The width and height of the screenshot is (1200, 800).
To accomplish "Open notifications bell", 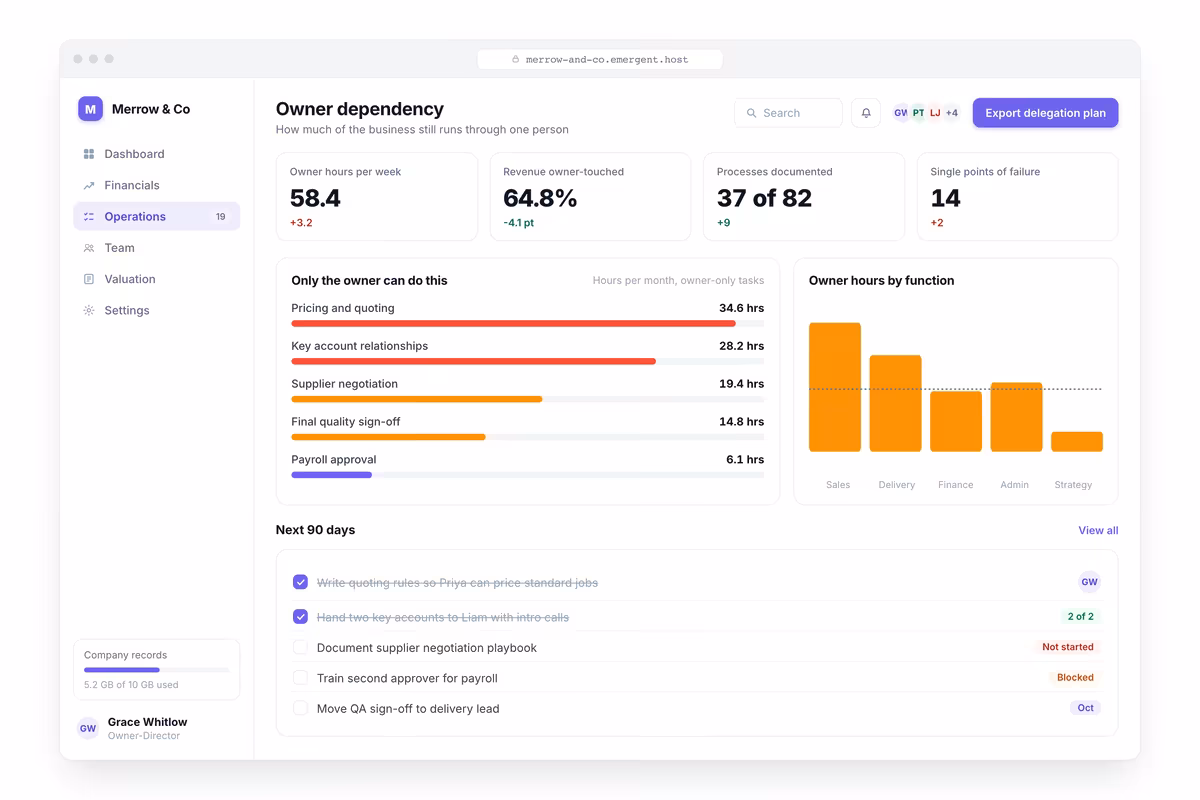I will (866, 113).
